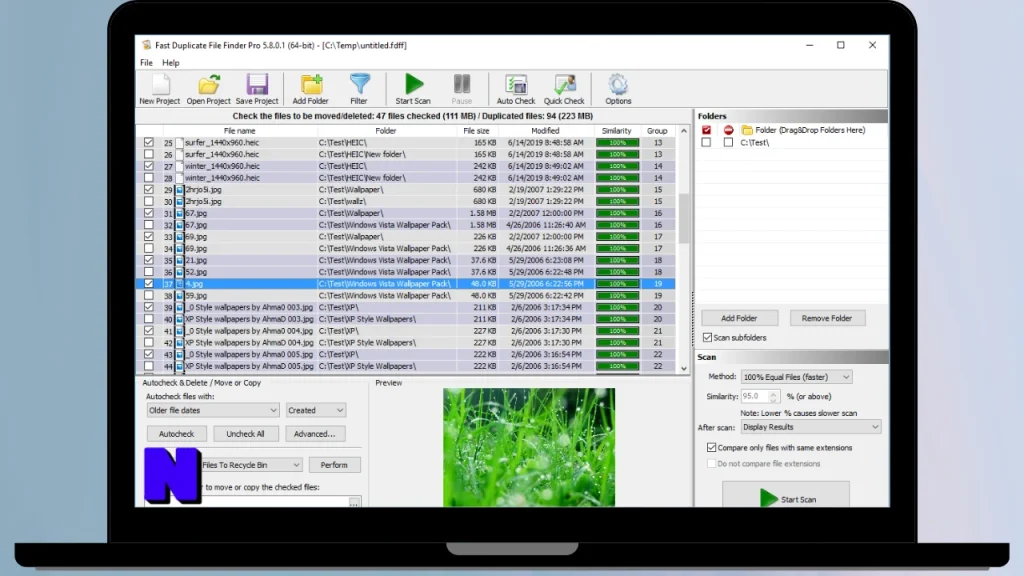
Task: Toggle the red checked box in Folders header
Action: pyautogui.click(x=706, y=130)
